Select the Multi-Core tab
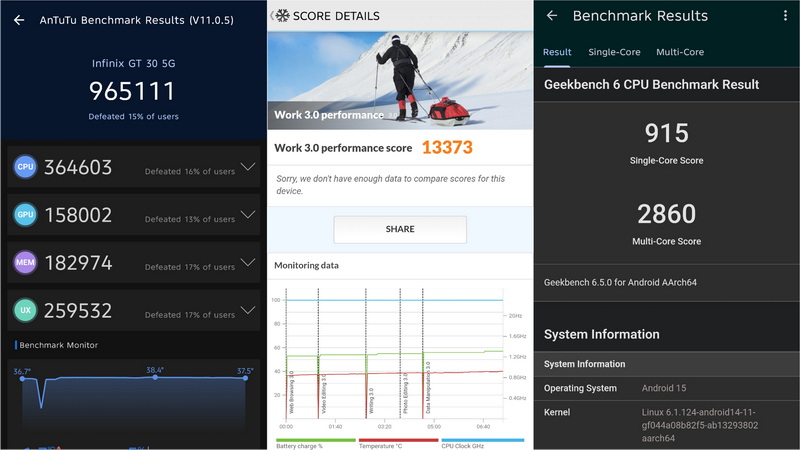Image resolution: width=800 pixels, height=450 pixels. (680, 52)
